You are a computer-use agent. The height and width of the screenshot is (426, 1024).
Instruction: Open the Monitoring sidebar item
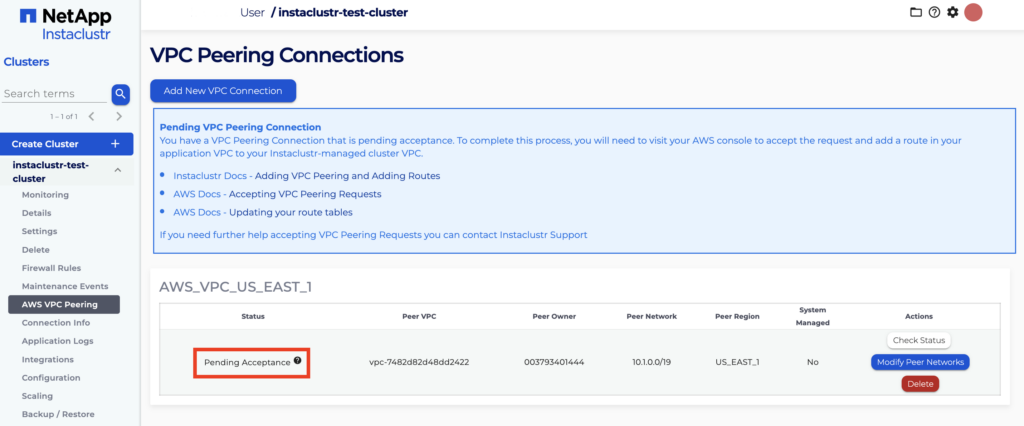coord(45,194)
